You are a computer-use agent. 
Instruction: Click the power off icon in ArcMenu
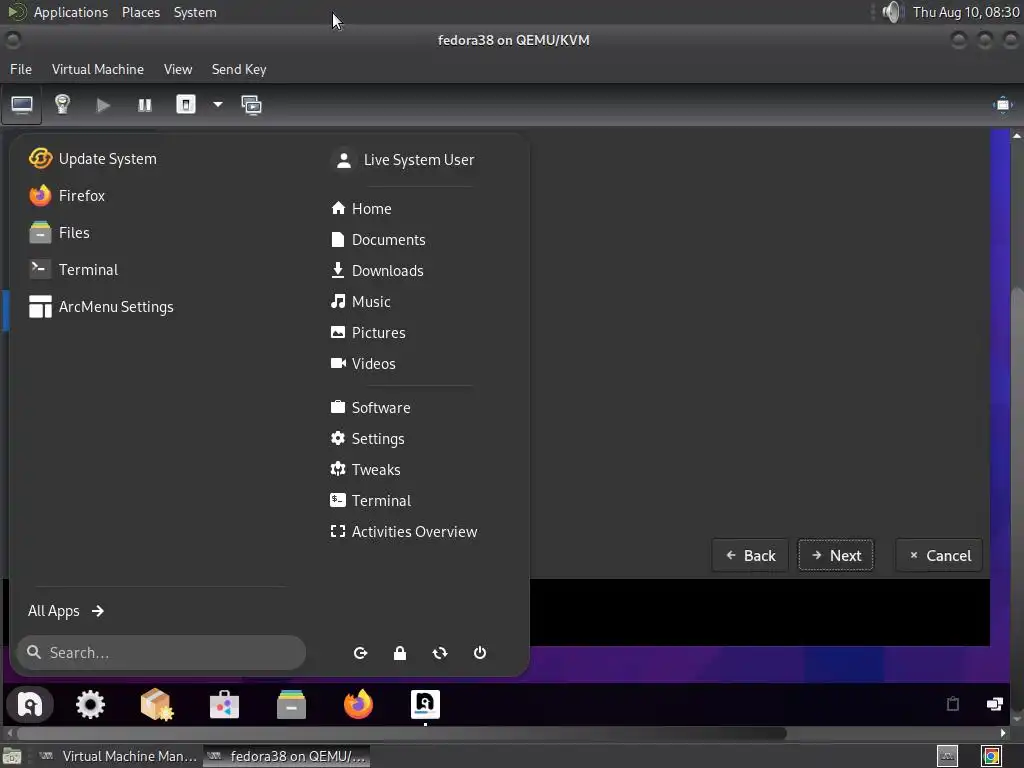coord(480,653)
